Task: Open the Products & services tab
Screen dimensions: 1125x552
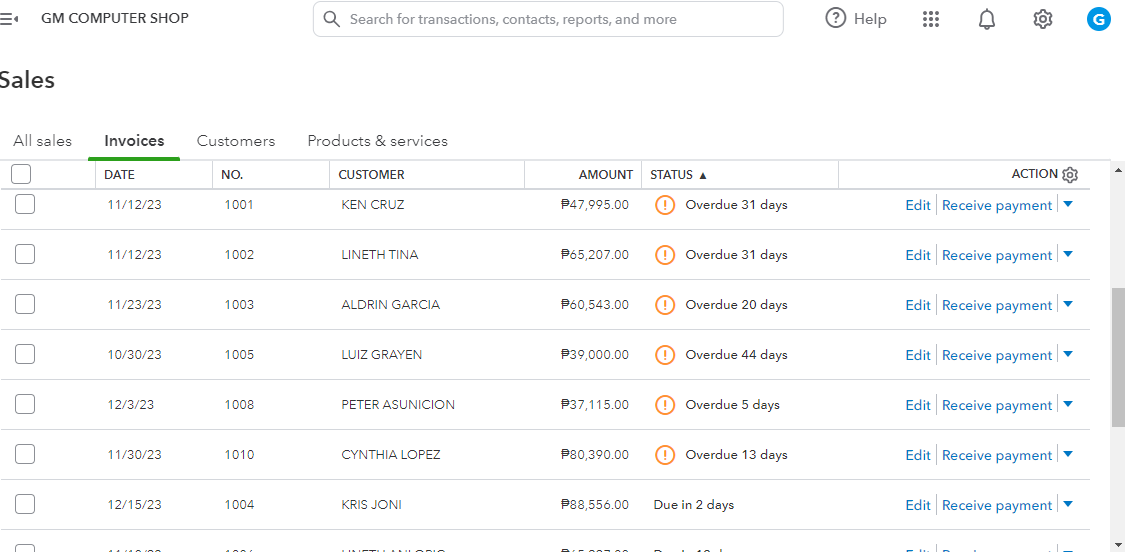Action: pos(377,141)
